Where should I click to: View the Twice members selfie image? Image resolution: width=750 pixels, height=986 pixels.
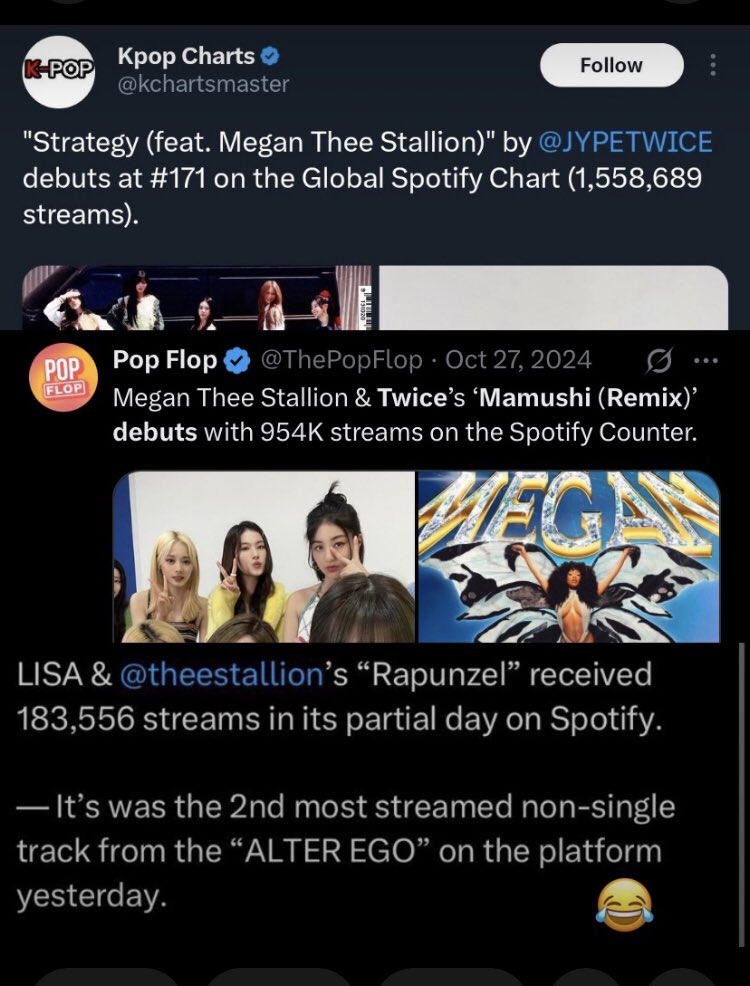point(264,557)
